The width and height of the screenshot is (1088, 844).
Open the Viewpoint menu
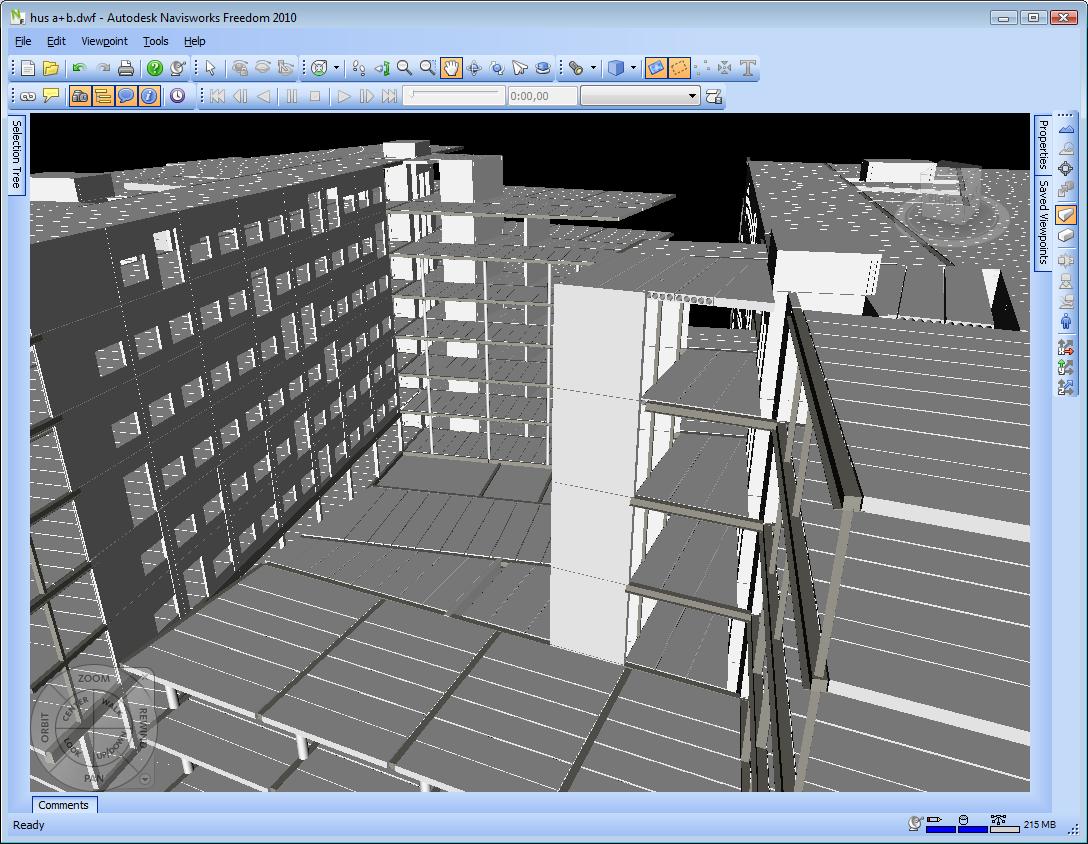[x=104, y=41]
